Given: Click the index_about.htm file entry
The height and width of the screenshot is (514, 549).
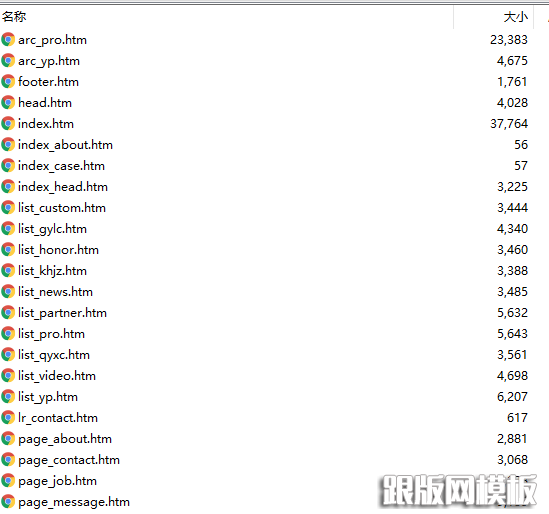Looking at the screenshot, I should 65,145.
